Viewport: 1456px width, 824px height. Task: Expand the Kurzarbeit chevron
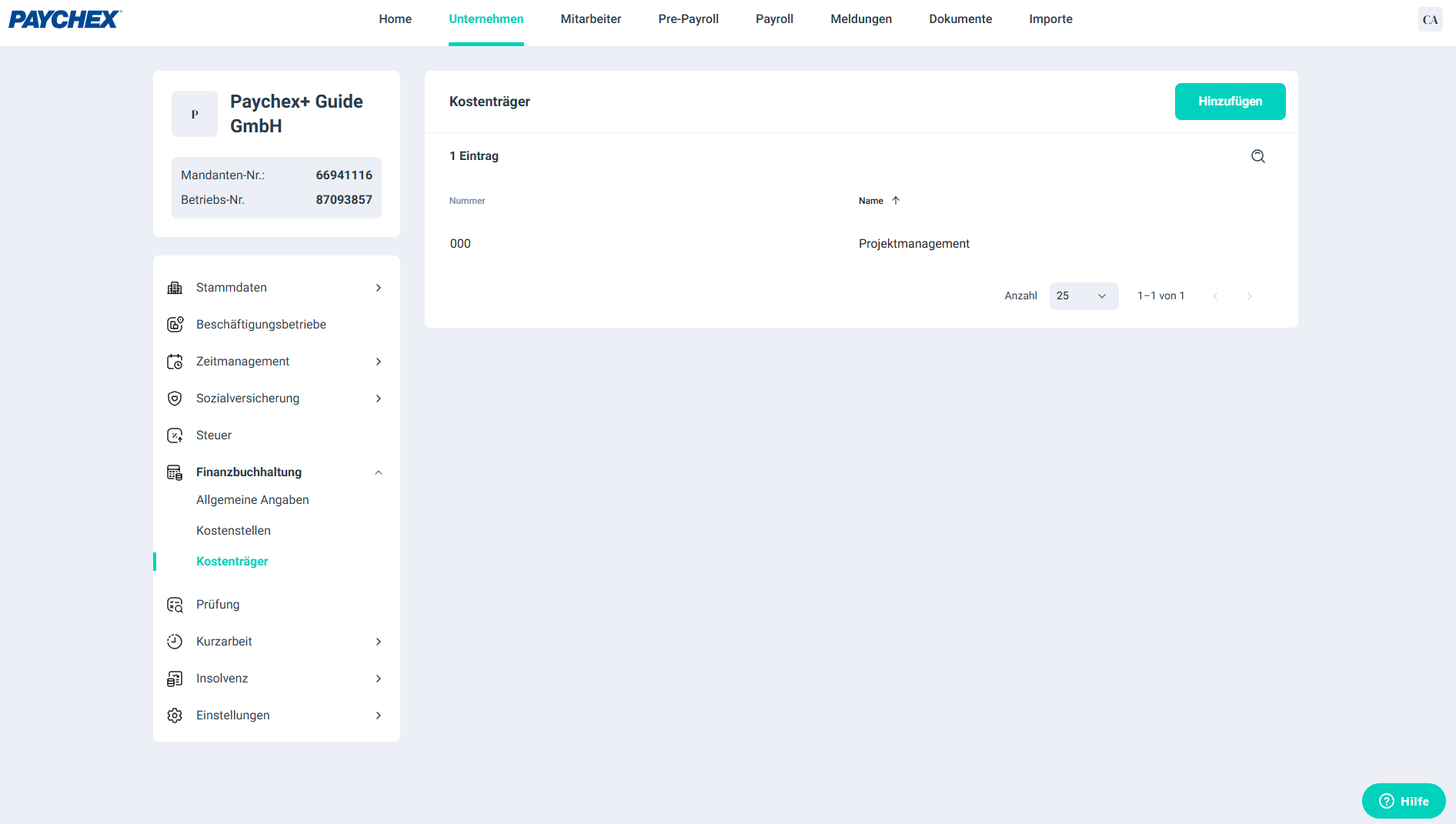click(379, 642)
